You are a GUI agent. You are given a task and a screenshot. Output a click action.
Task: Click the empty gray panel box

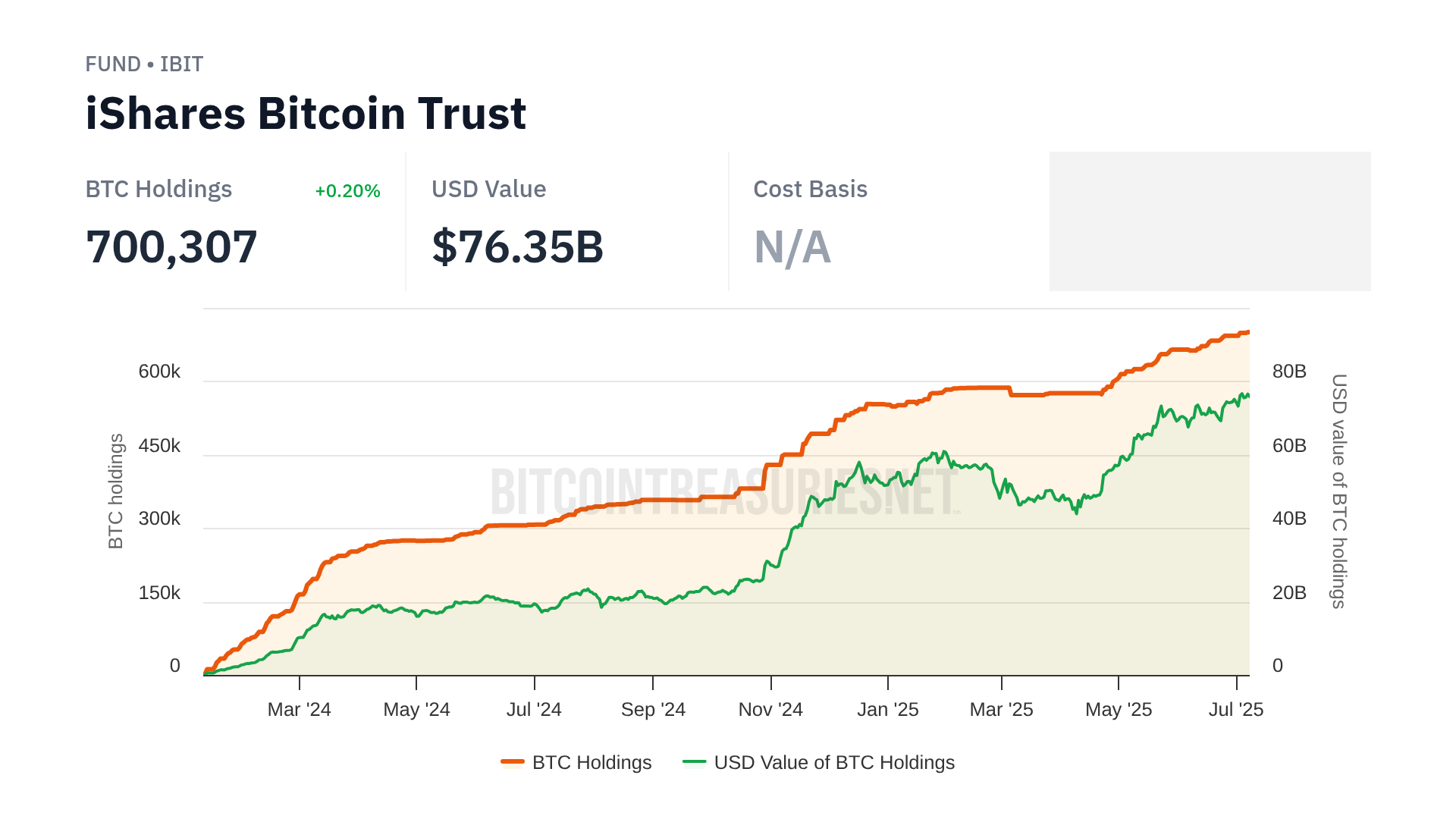tap(1210, 221)
